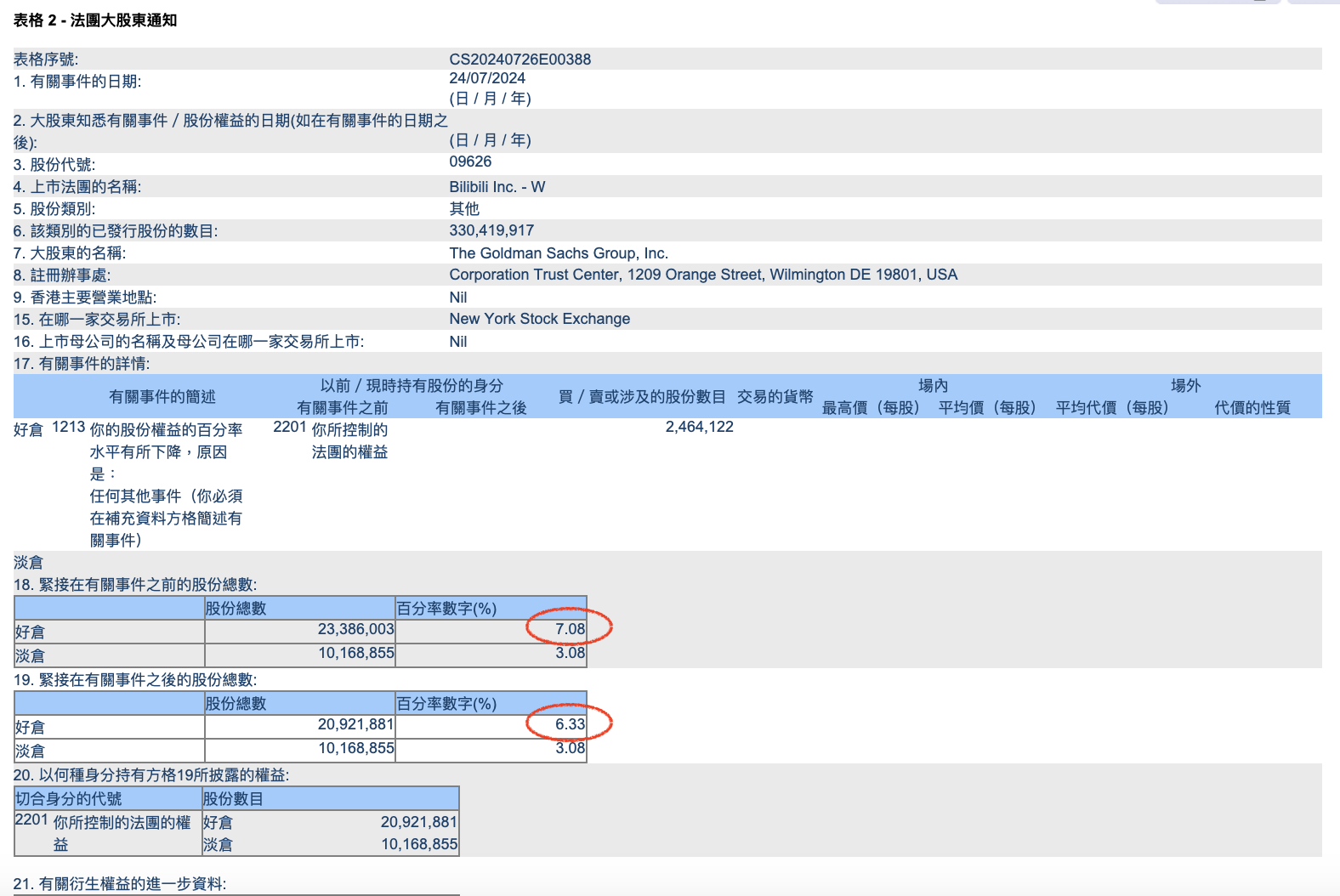Viewport: 1340px width, 896px height.
Task: Select the "買 / 賣或涉及的股份數目" column header
Action: [642, 397]
